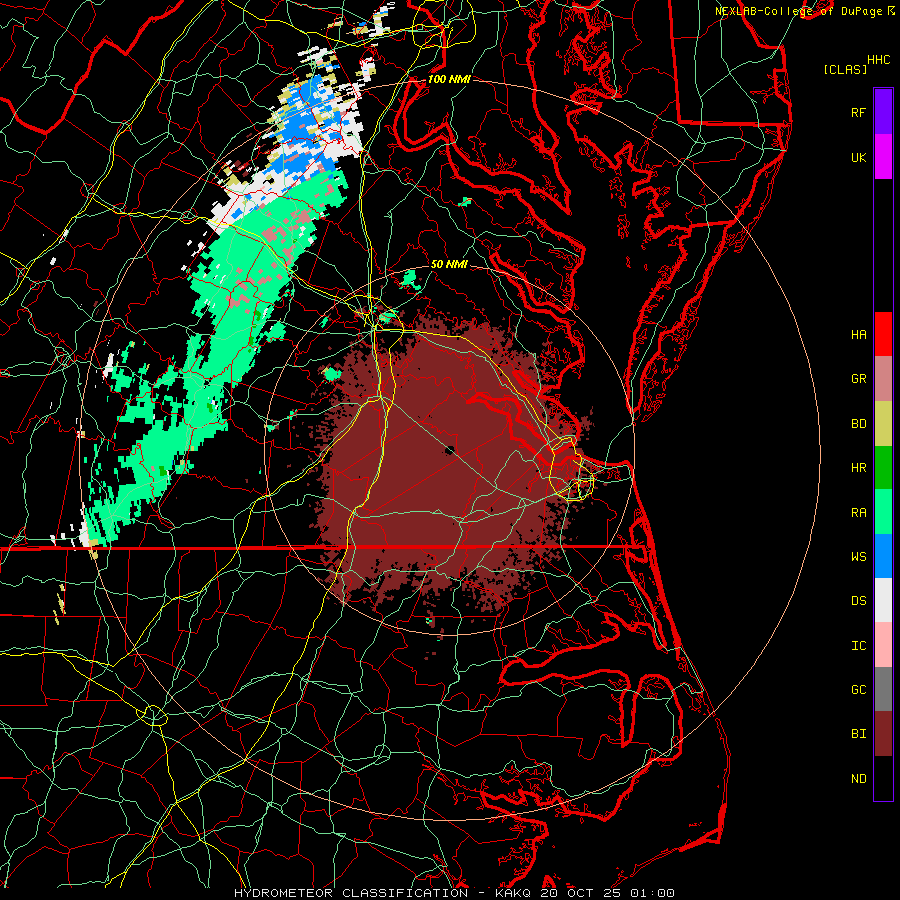
Task: Click the IC light pink legend swatch
Action: pos(883,645)
